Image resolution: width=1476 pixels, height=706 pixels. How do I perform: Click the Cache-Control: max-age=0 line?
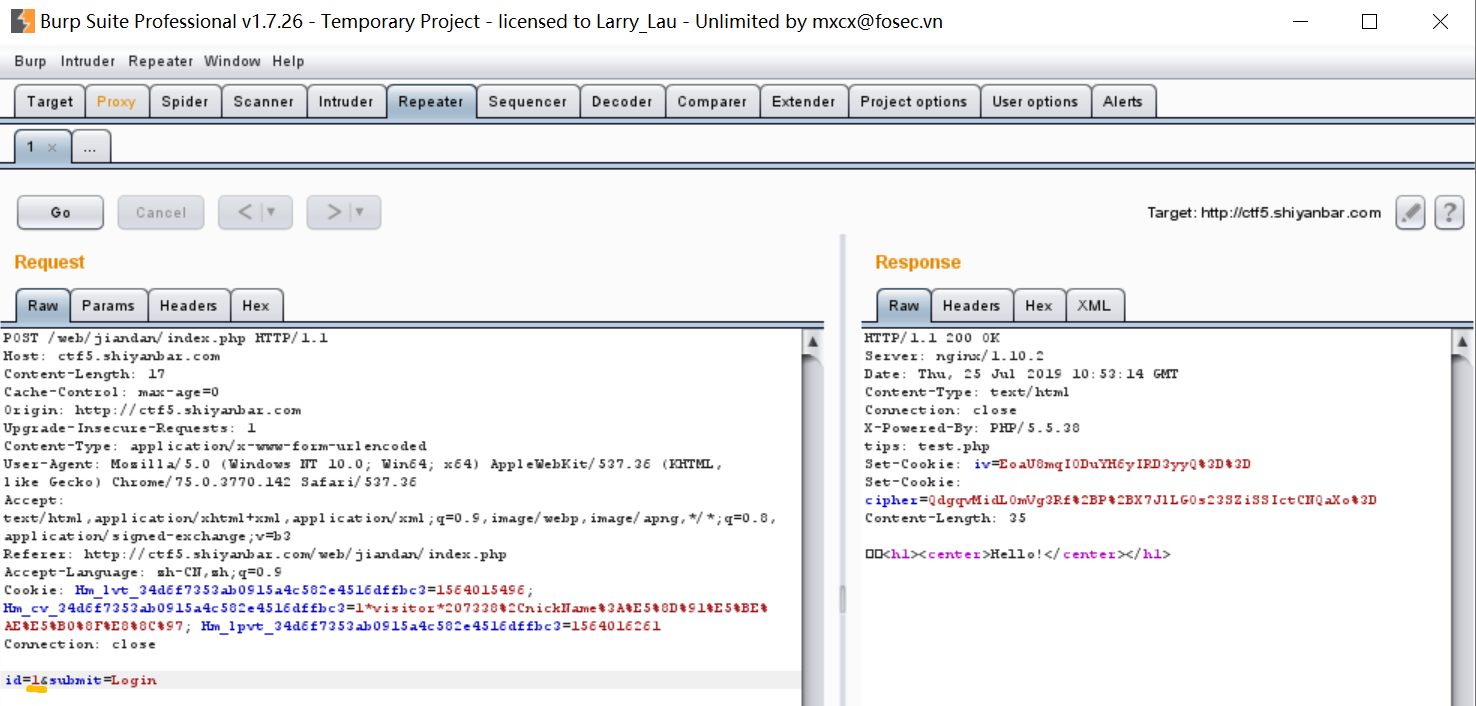click(x=111, y=392)
